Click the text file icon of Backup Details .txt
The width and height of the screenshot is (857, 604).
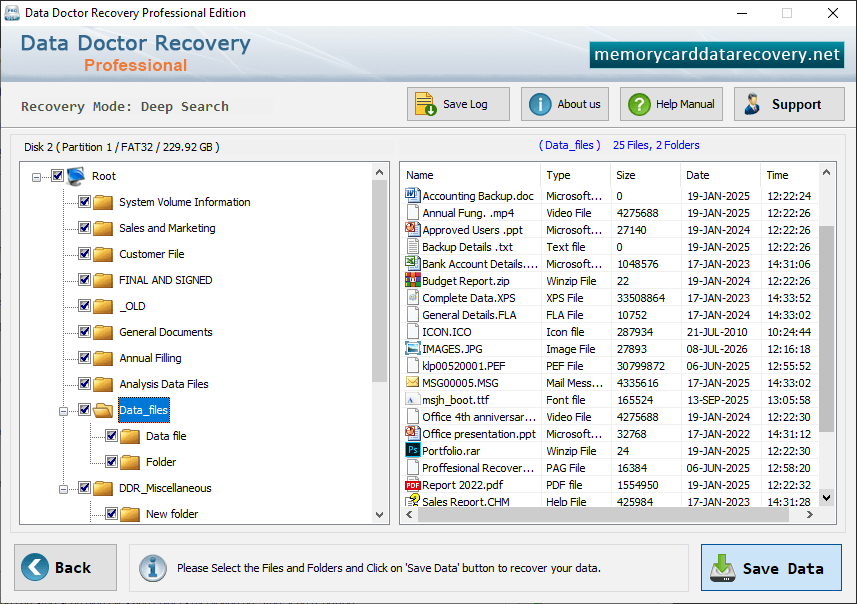point(413,247)
